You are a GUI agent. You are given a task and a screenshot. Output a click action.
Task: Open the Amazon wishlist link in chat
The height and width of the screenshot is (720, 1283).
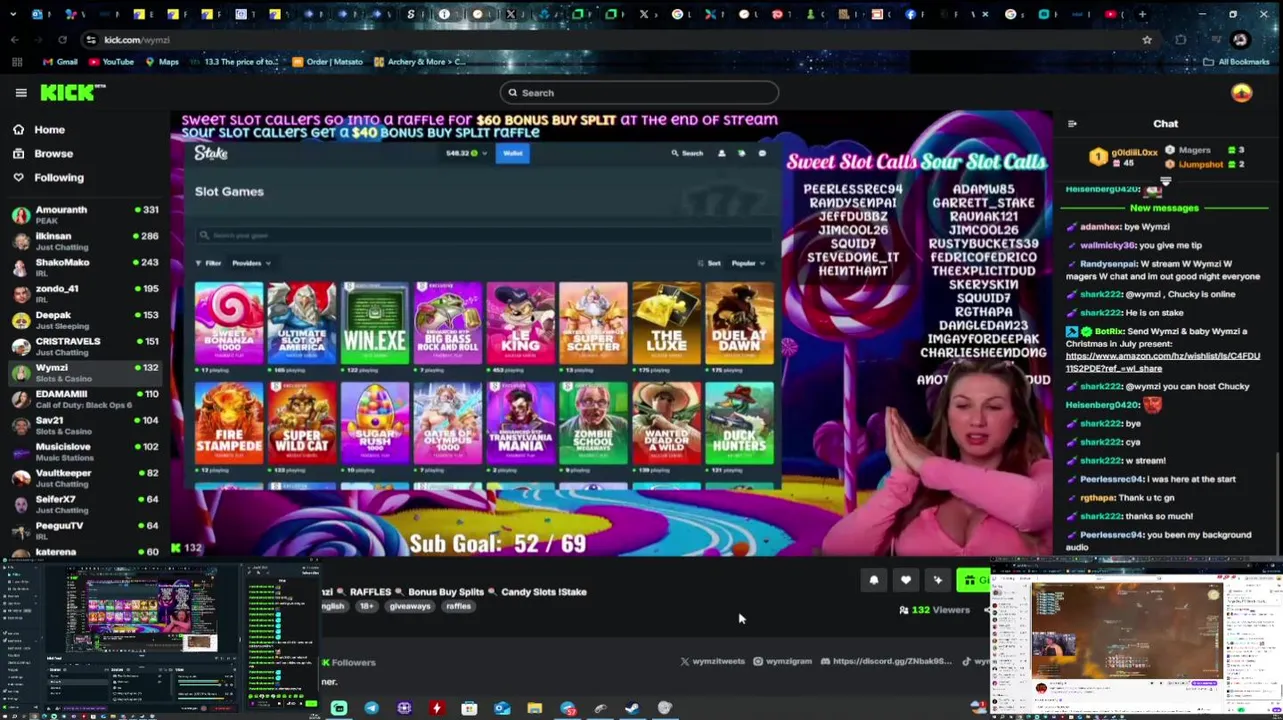[x=1162, y=362]
